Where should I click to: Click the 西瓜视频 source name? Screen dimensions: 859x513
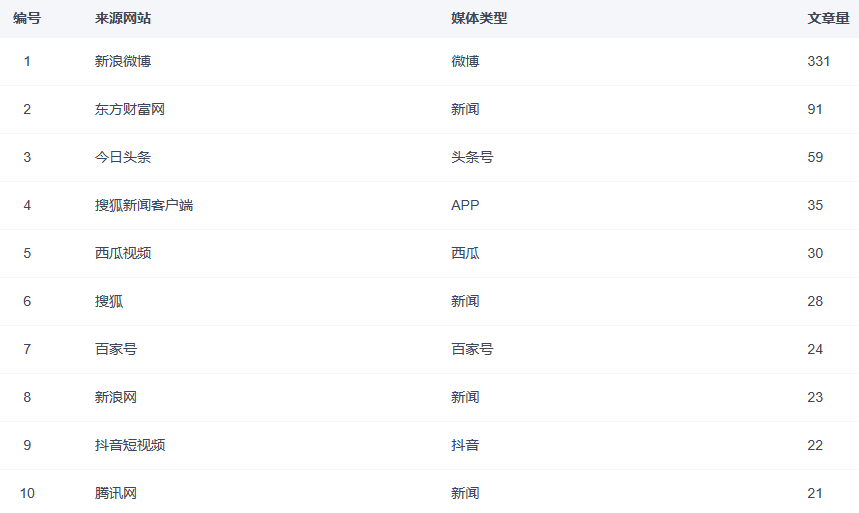[x=123, y=253]
